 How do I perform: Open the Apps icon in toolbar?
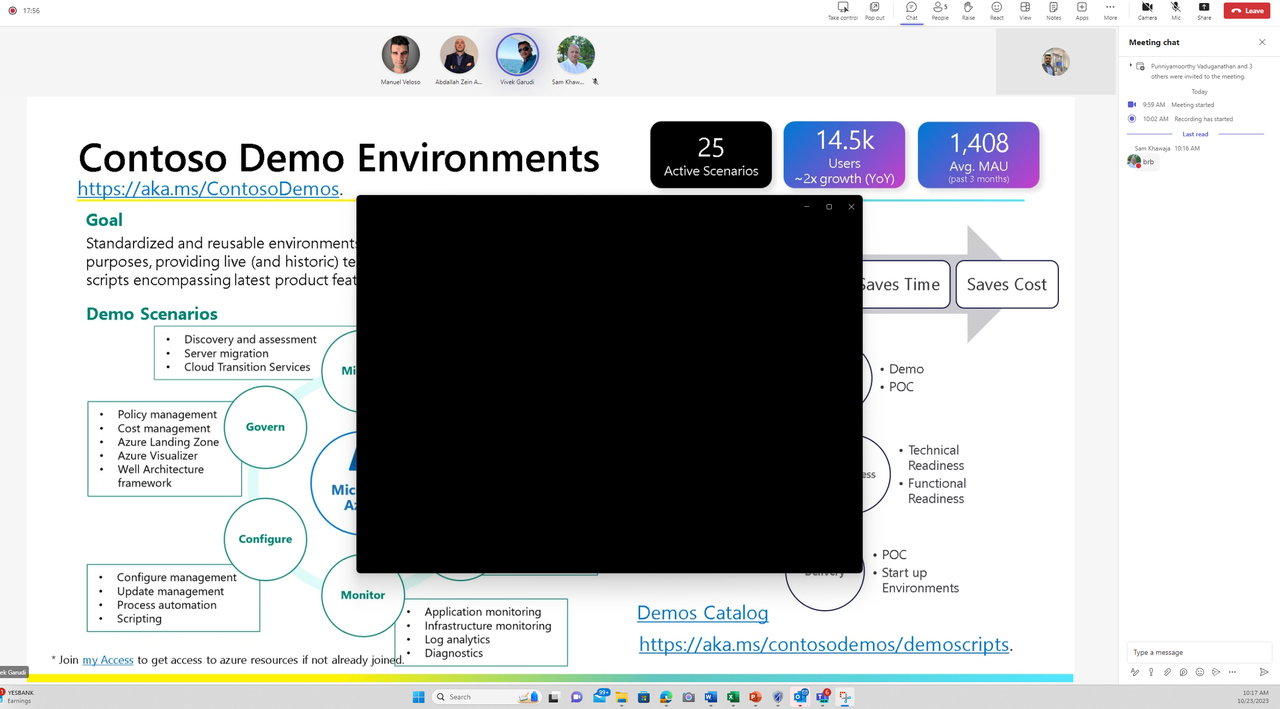(x=1082, y=11)
